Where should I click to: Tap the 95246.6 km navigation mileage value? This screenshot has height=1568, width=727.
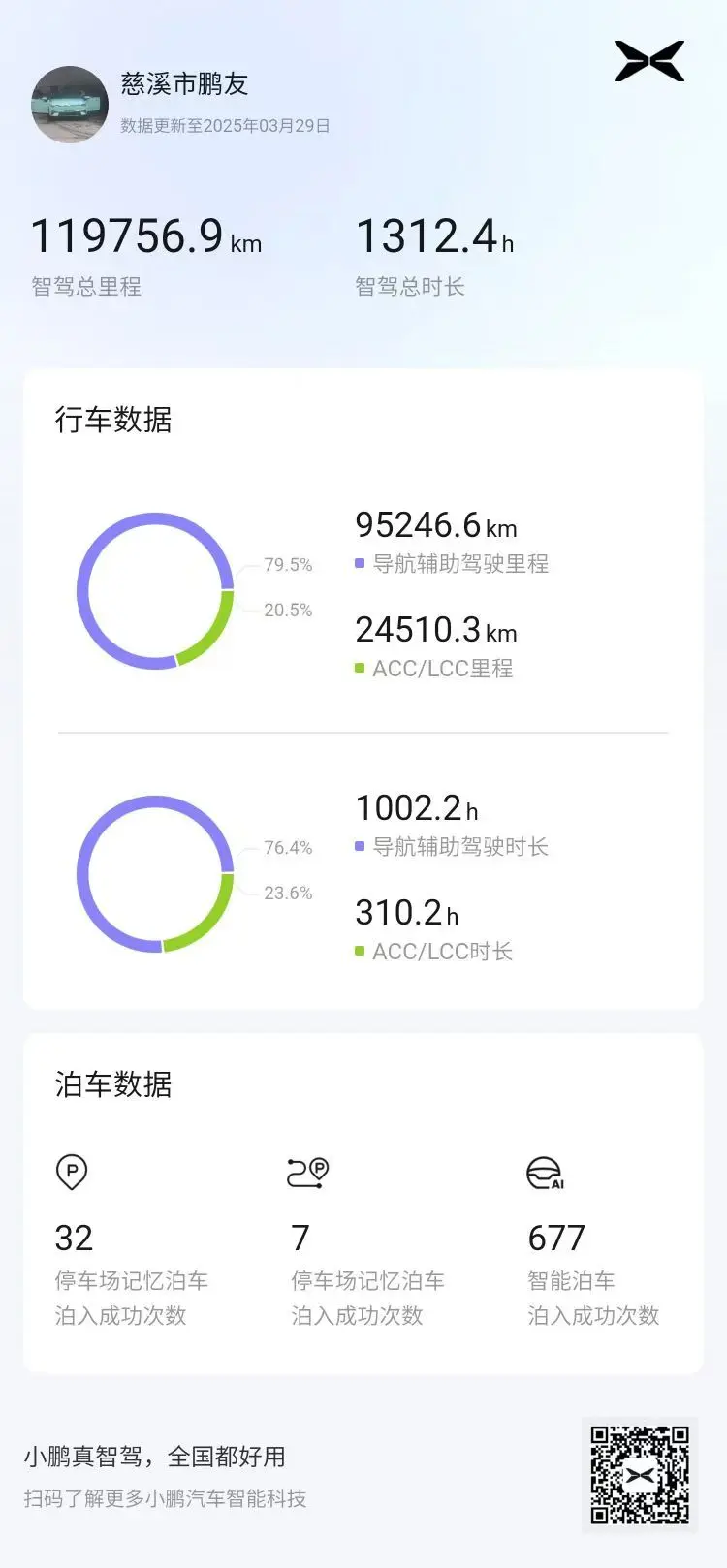click(x=435, y=525)
